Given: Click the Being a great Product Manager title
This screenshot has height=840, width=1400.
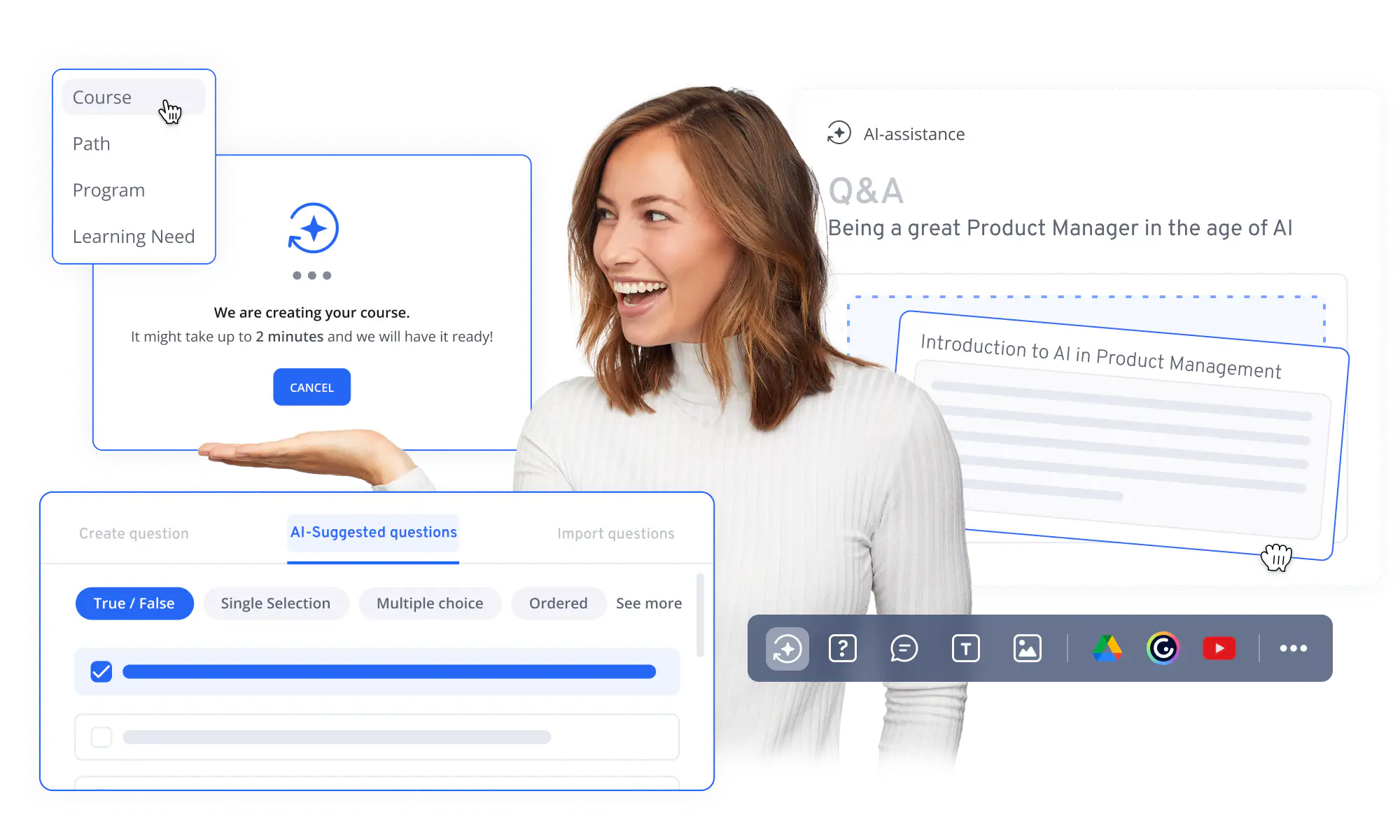Looking at the screenshot, I should tap(1060, 228).
